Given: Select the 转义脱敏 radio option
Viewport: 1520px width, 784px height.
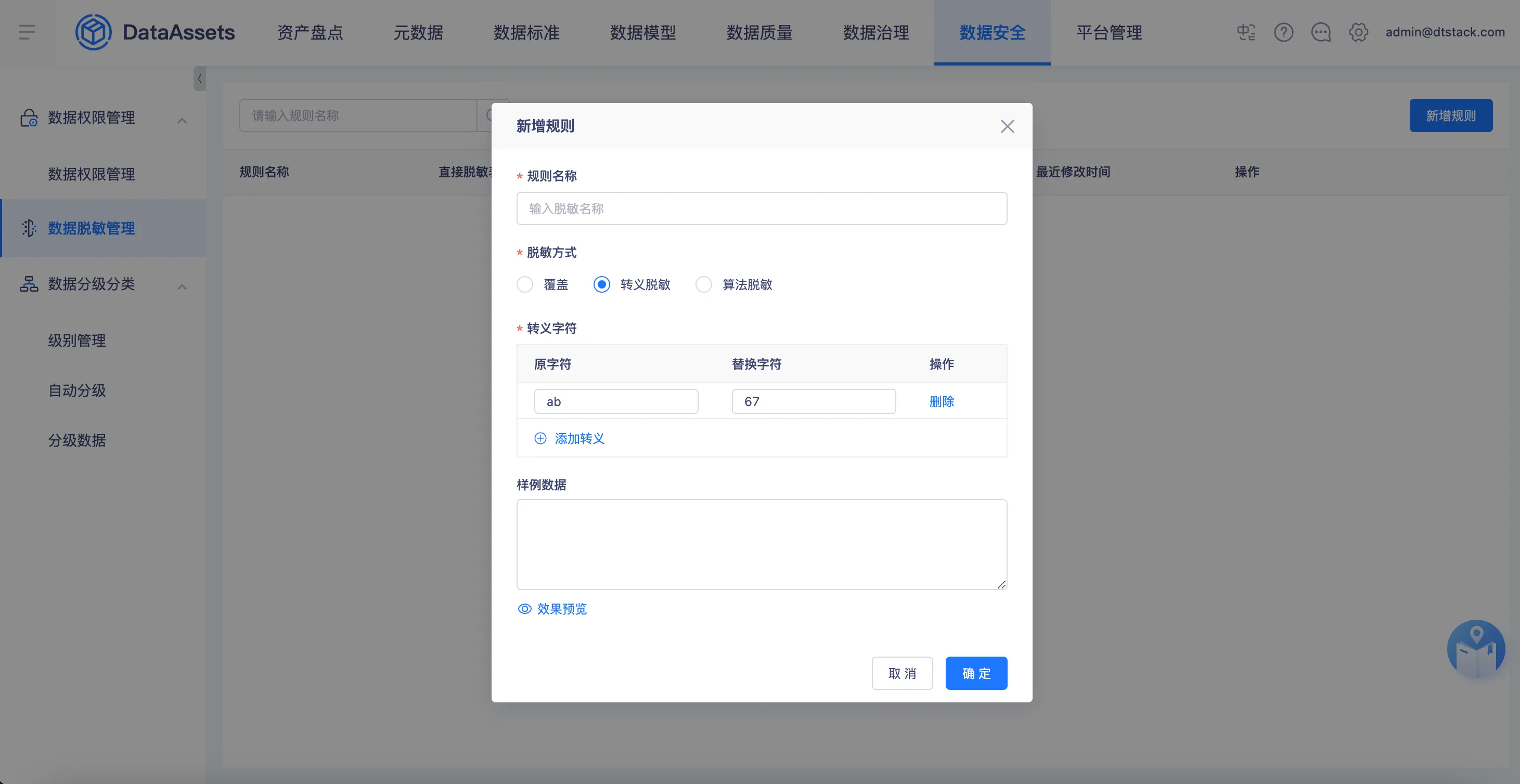Looking at the screenshot, I should [x=601, y=284].
